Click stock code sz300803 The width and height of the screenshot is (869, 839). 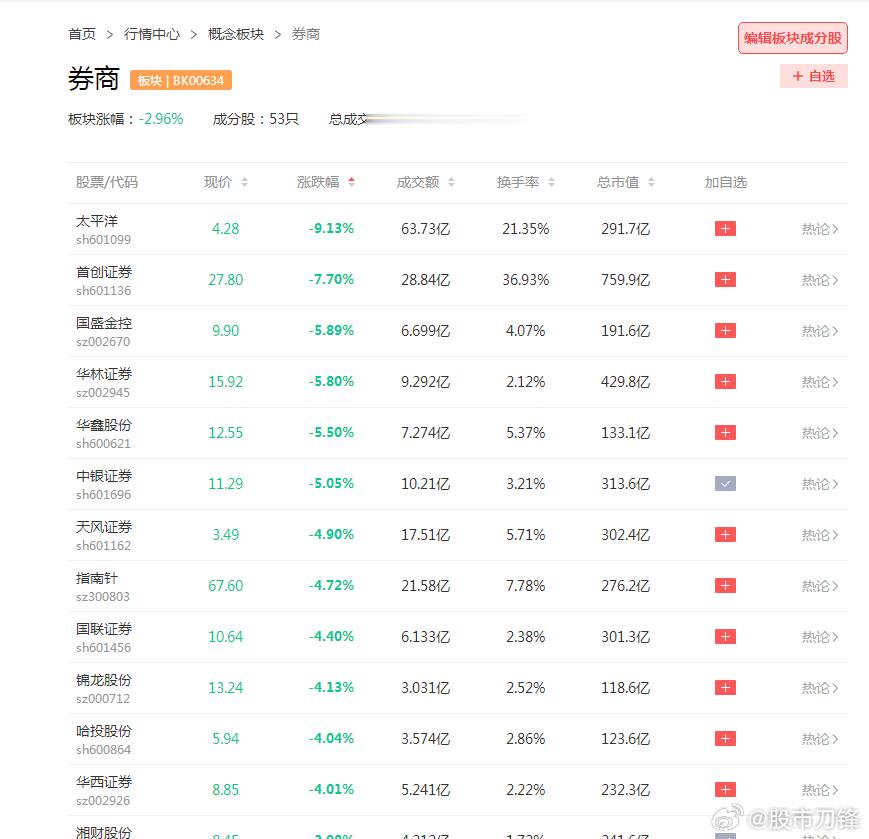pyautogui.click(x=103, y=596)
